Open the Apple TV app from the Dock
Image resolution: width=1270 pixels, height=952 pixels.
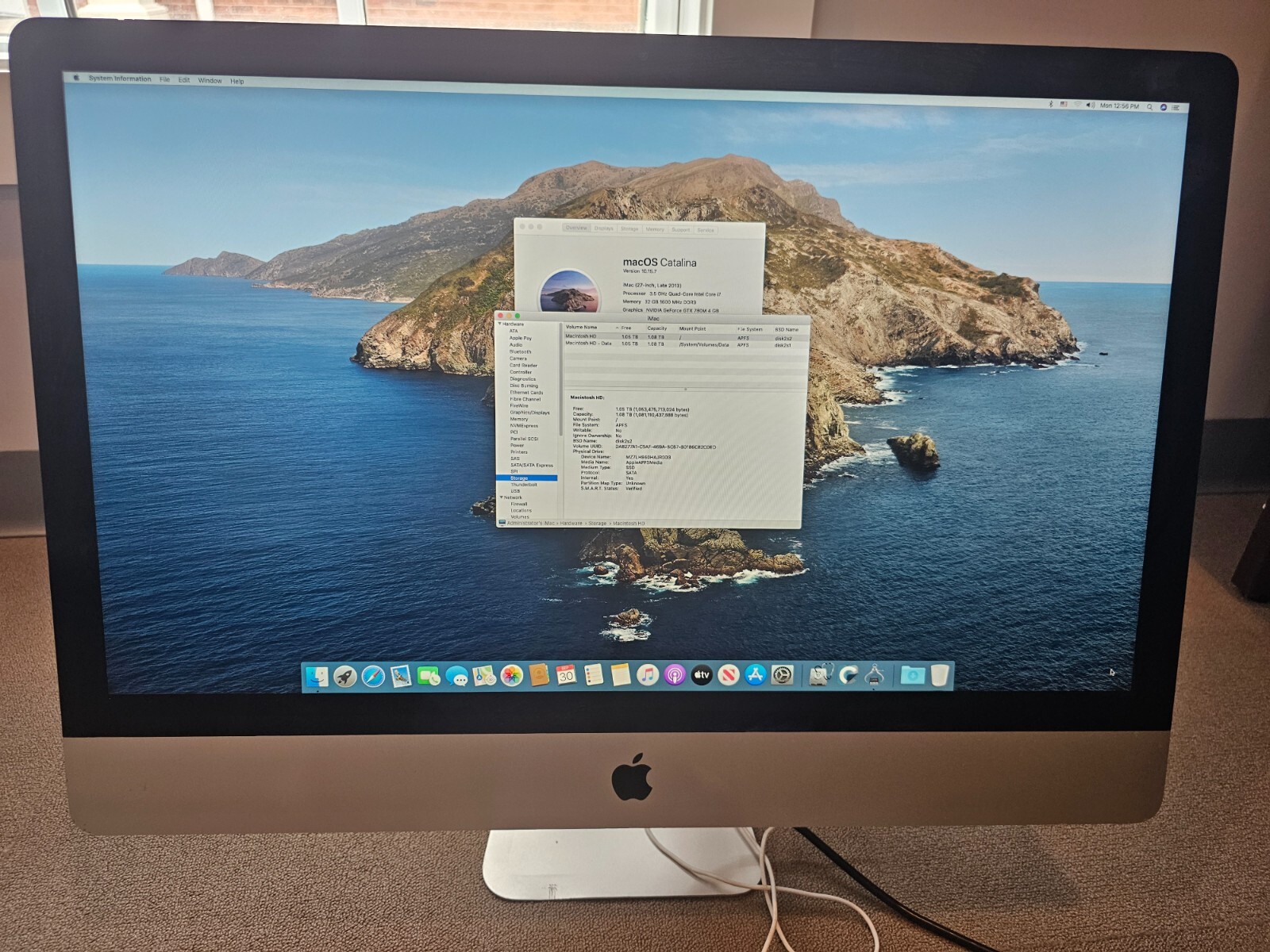pyautogui.click(x=702, y=674)
